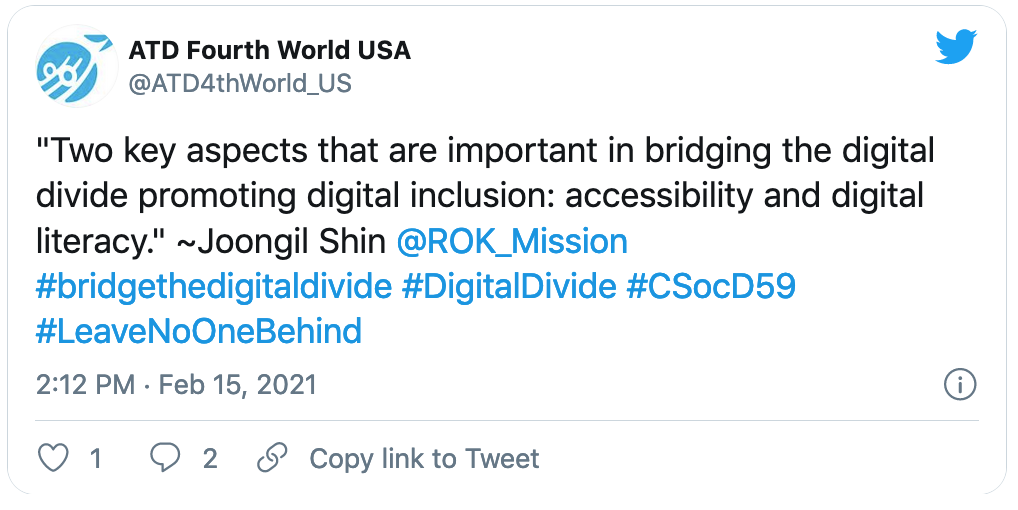The height and width of the screenshot is (510, 1018).
Task: Click the "accessibility and digital" text line
Action: click(744, 196)
